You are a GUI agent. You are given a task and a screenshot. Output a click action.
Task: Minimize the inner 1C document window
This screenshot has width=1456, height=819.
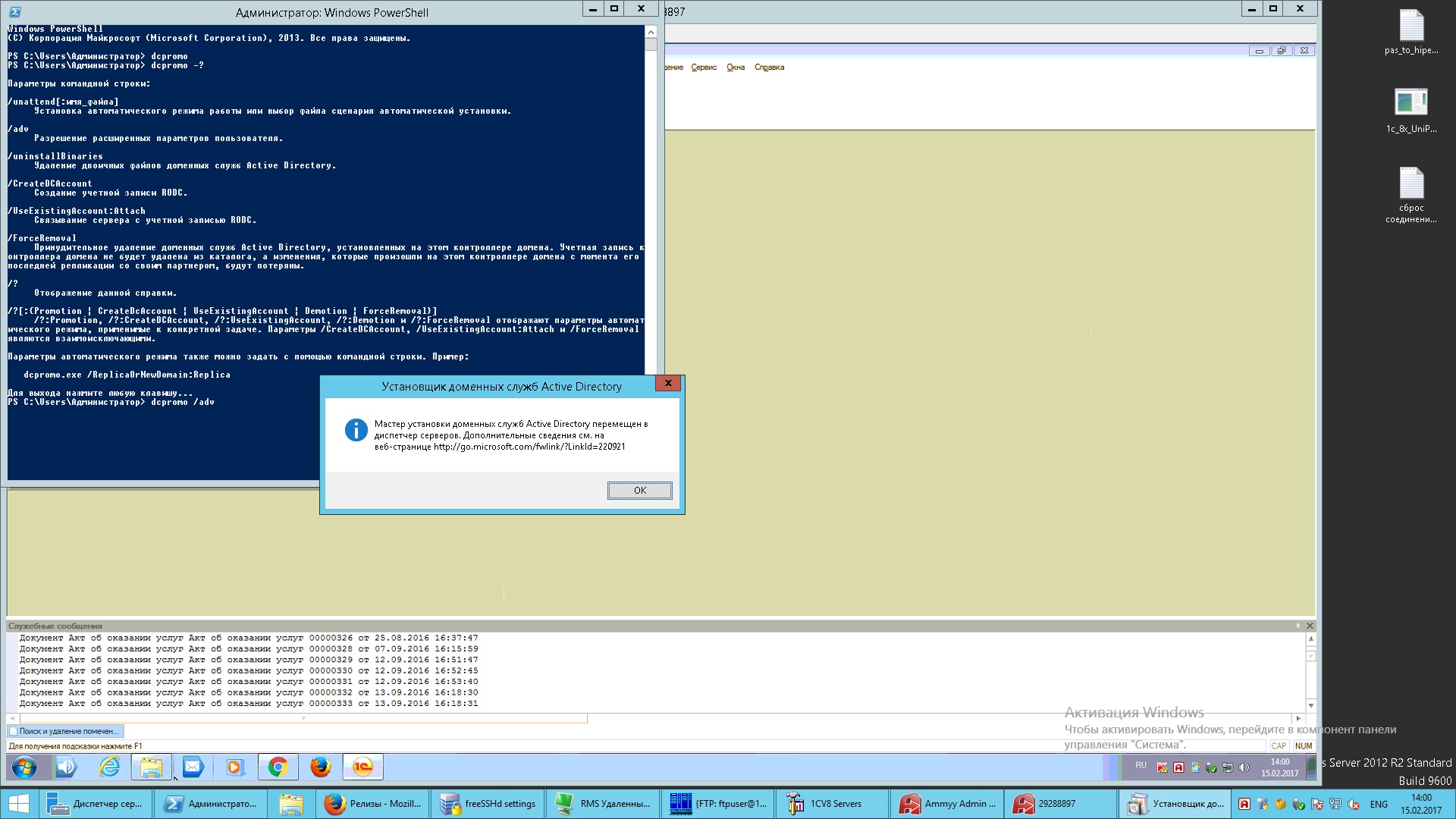pyautogui.click(x=1259, y=51)
